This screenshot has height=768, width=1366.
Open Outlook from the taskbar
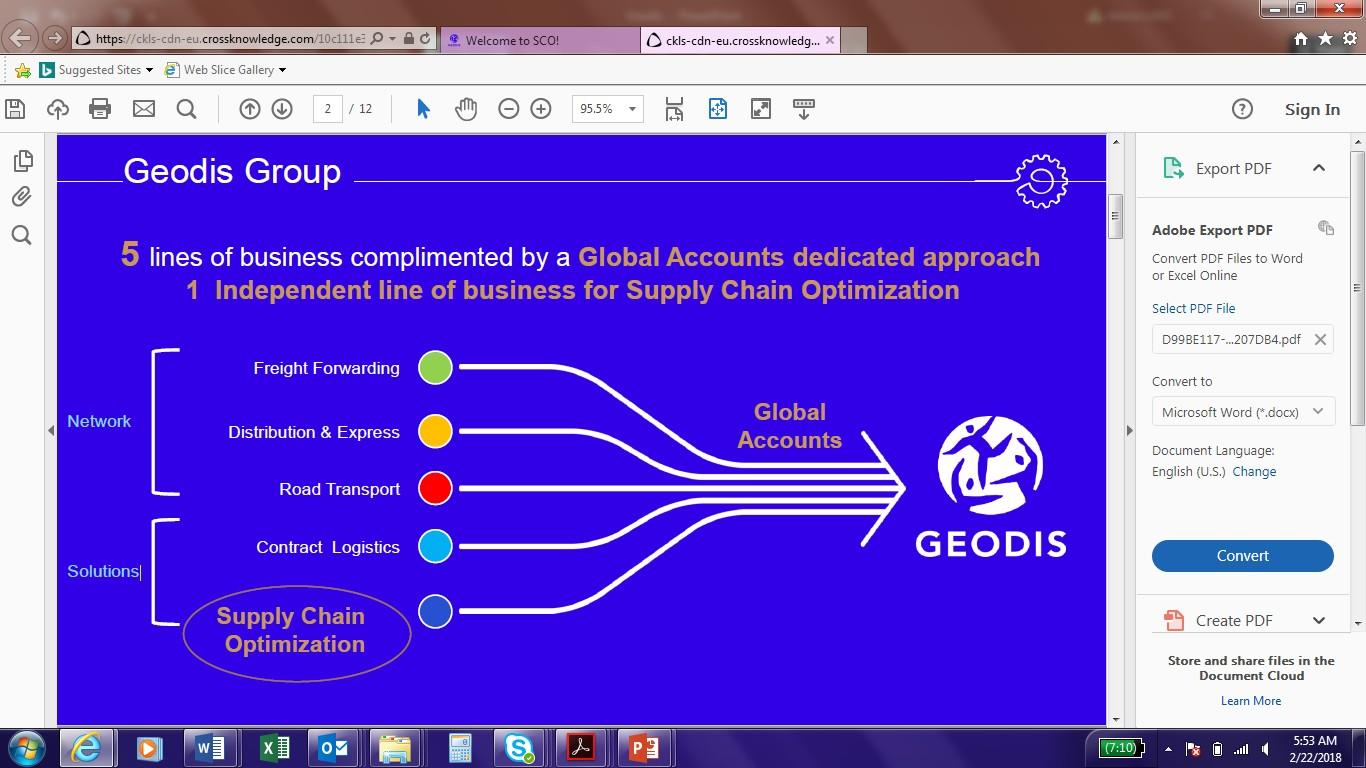[x=334, y=748]
